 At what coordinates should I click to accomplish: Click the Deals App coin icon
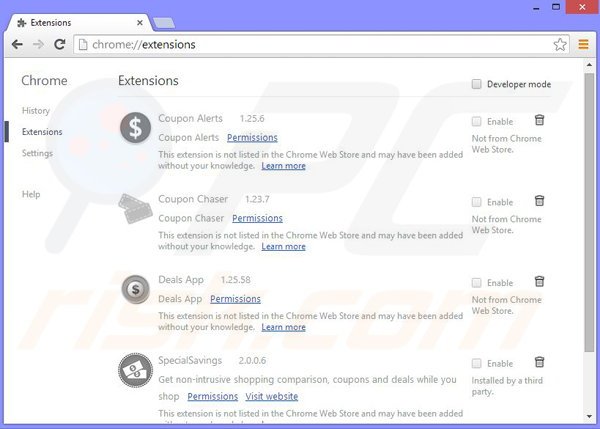coord(135,289)
